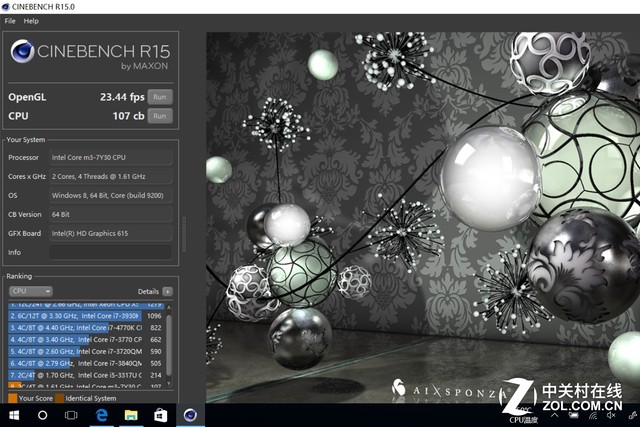Select ranking row 3 Intel Core i7-4770K
Viewport: 640px width, 427px height.
coord(86,328)
